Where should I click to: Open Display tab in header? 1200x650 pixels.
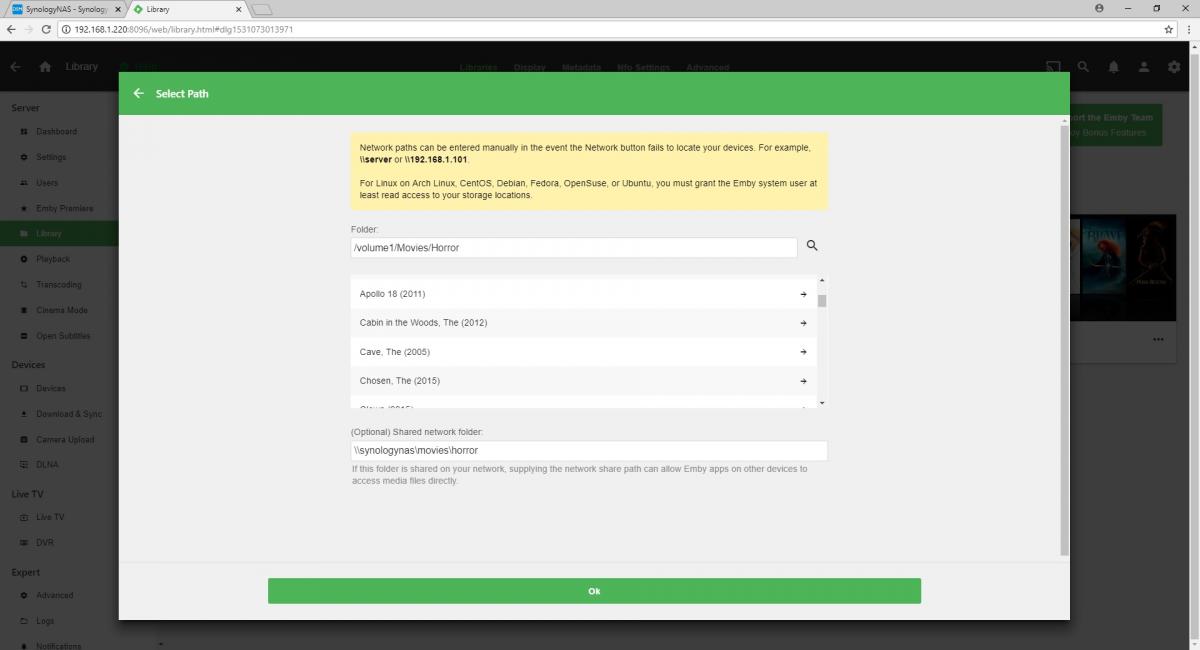[529, 68]
